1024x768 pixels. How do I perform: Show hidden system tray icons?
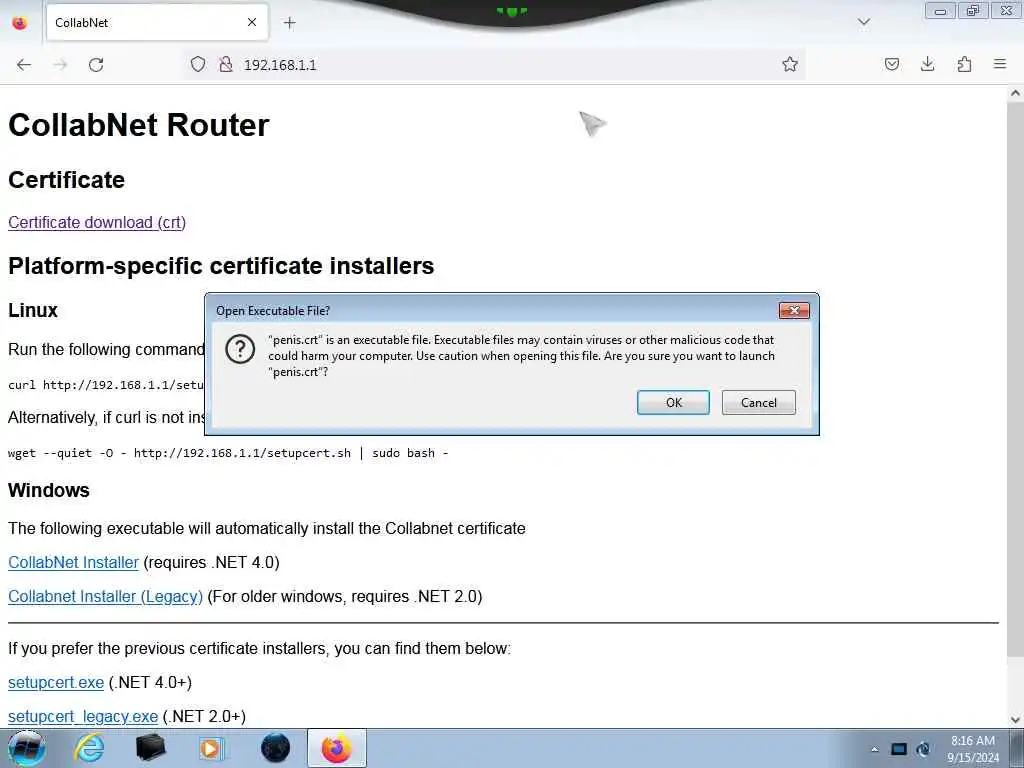[874, 750]
